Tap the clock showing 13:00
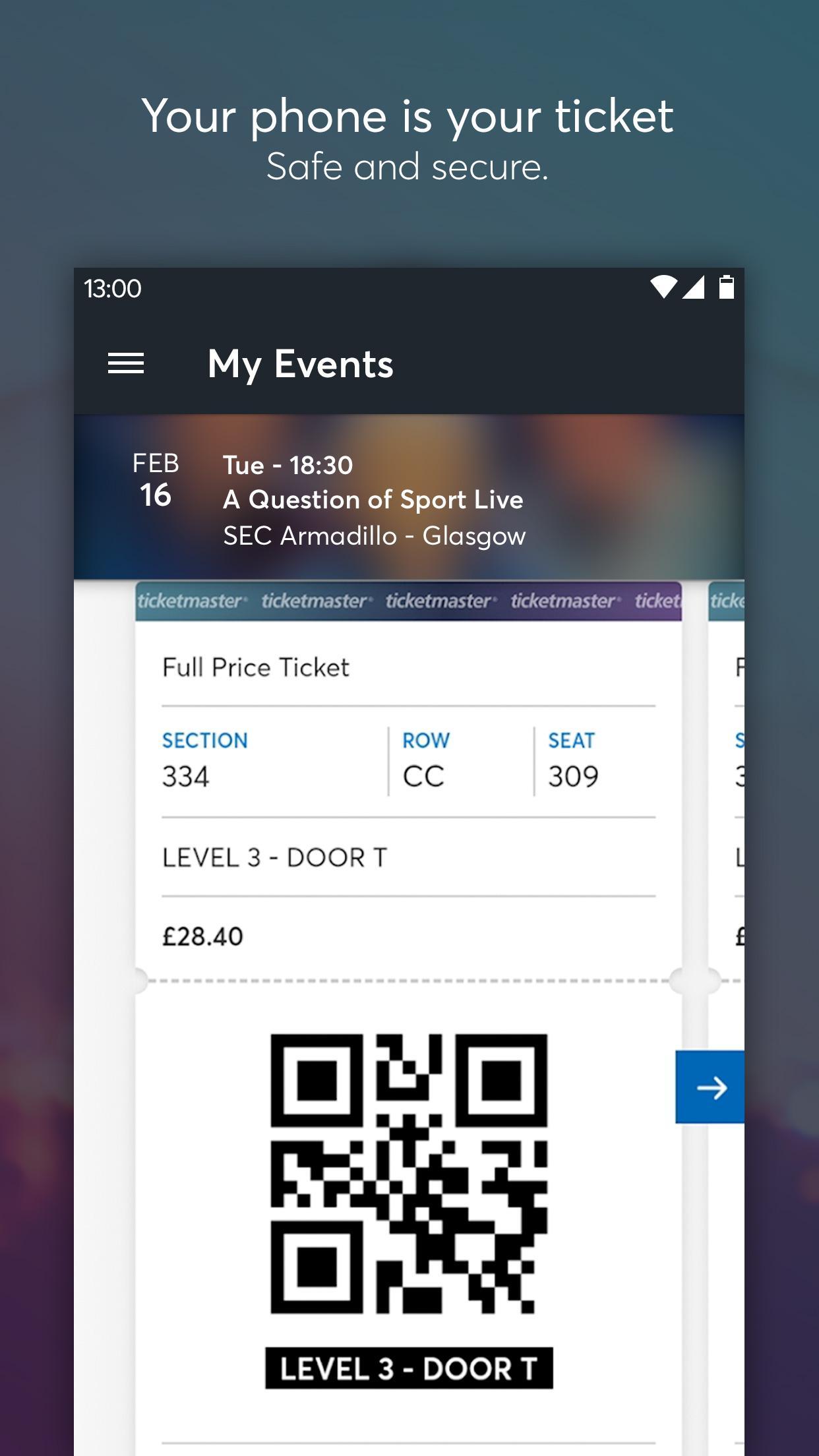This screenshot has width=819, height=1456. point(111,288)
